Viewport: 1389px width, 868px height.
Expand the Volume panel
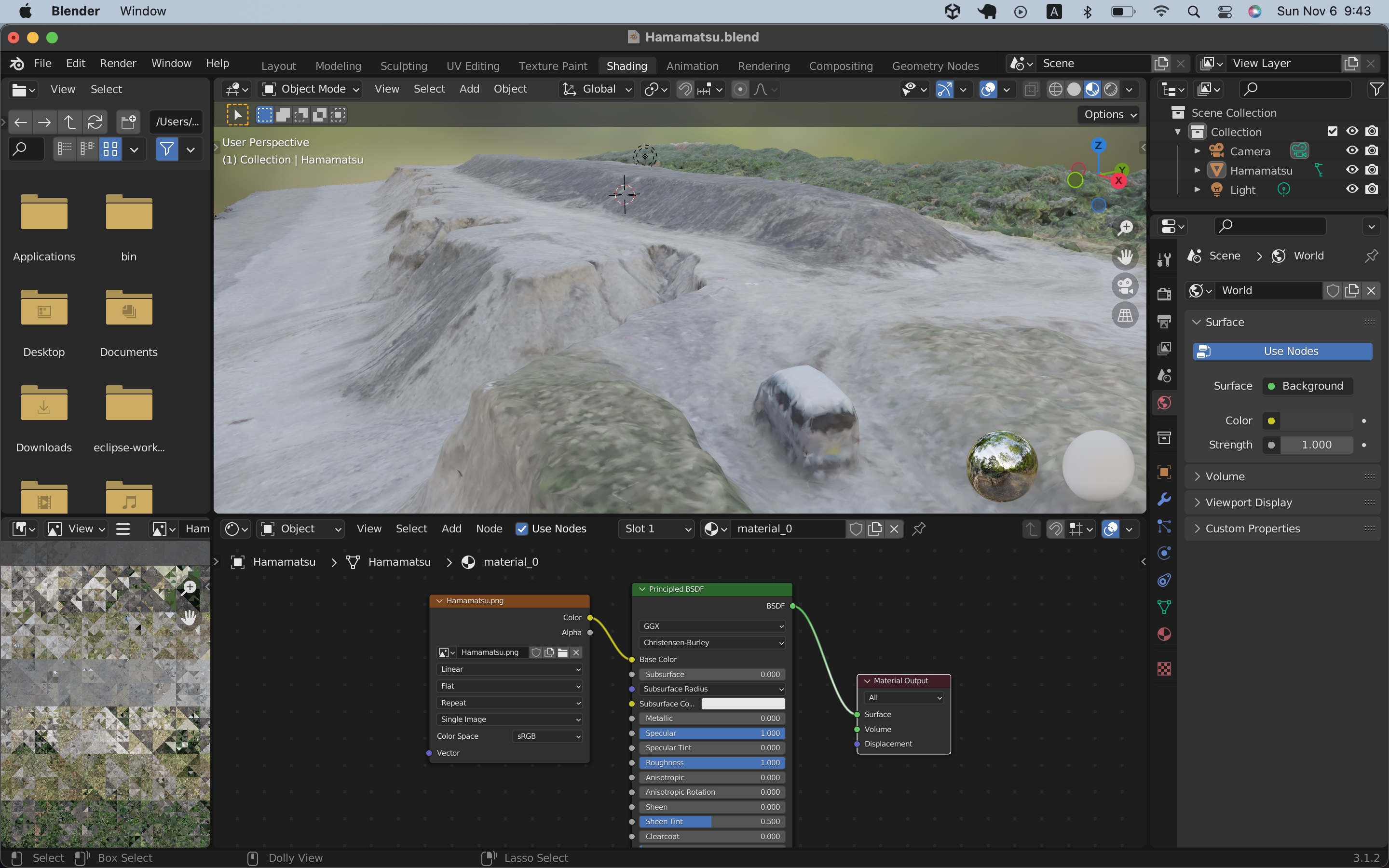point(1225,476)
